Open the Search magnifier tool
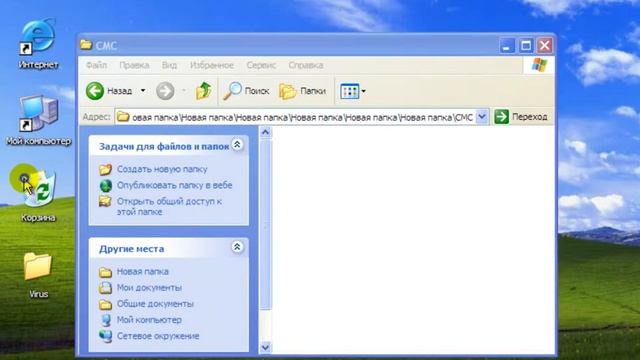The image size is (640, 360). (x=246, y=91)
